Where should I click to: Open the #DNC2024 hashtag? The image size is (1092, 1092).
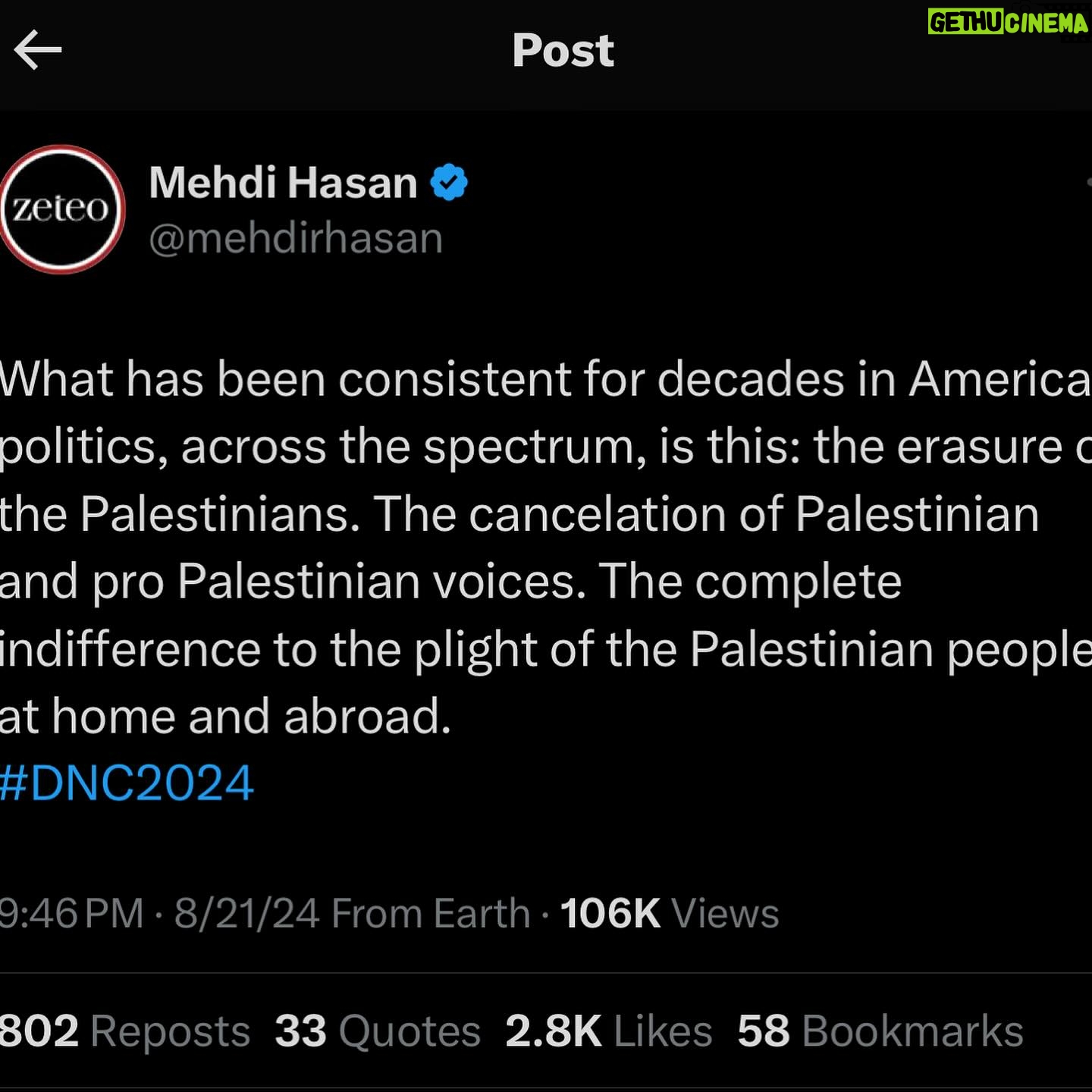click(x=127, y=783)
